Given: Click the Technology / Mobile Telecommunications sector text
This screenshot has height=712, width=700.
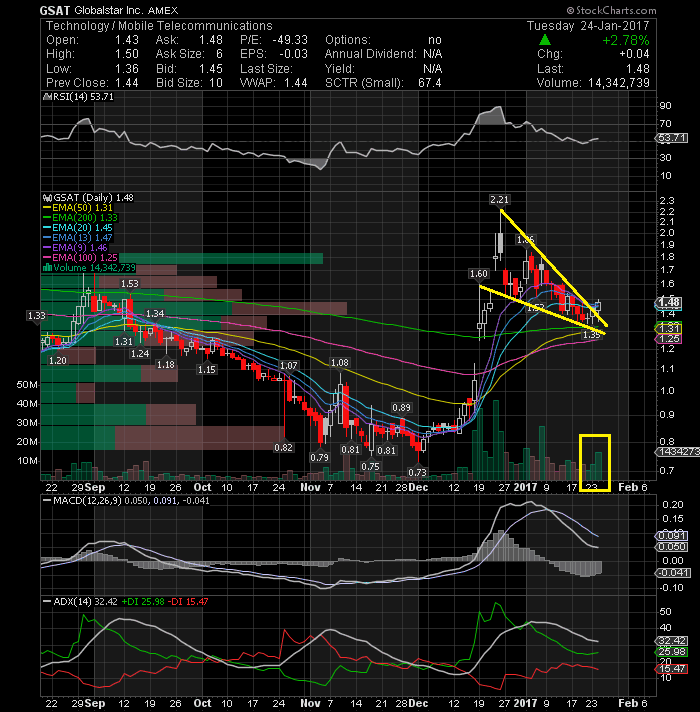Looking at the screenshot, I should [x=159, y=26].
